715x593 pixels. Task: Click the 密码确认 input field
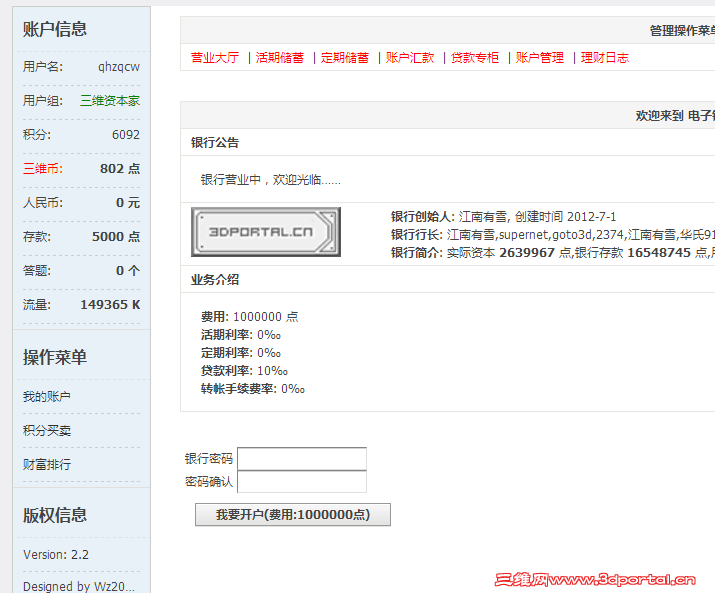coord(302,482)
